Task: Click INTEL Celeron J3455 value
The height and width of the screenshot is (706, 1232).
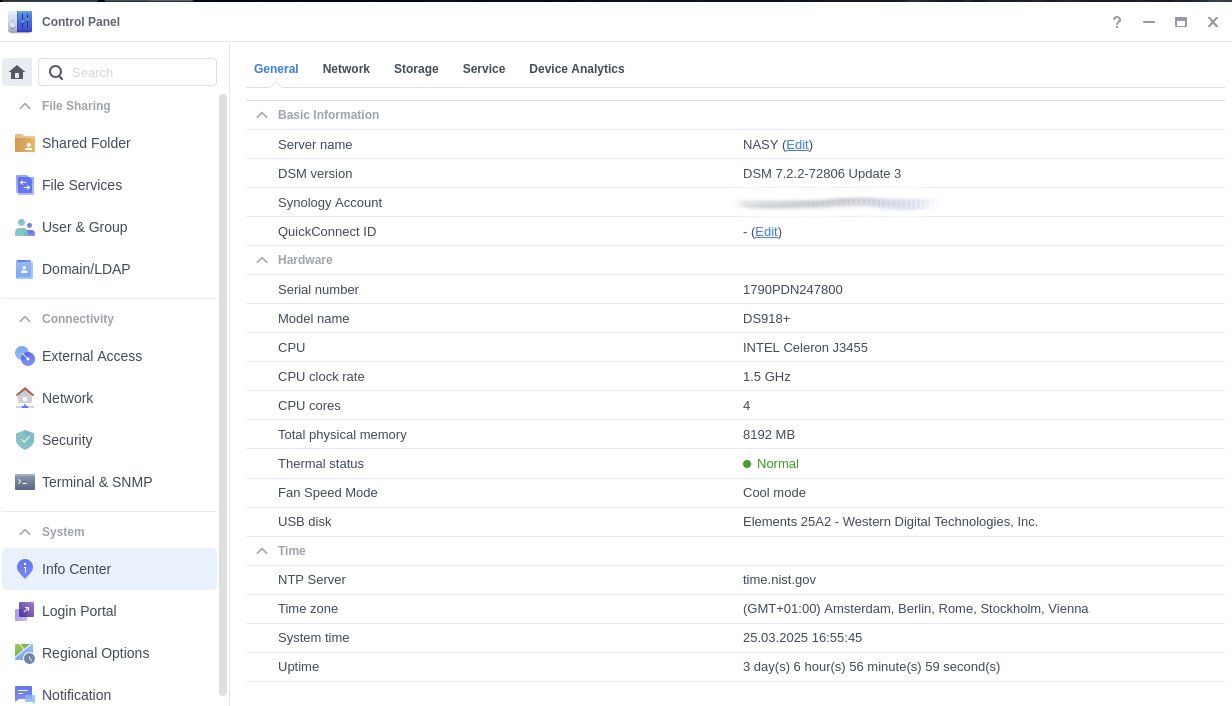Action: pos(805,348)
